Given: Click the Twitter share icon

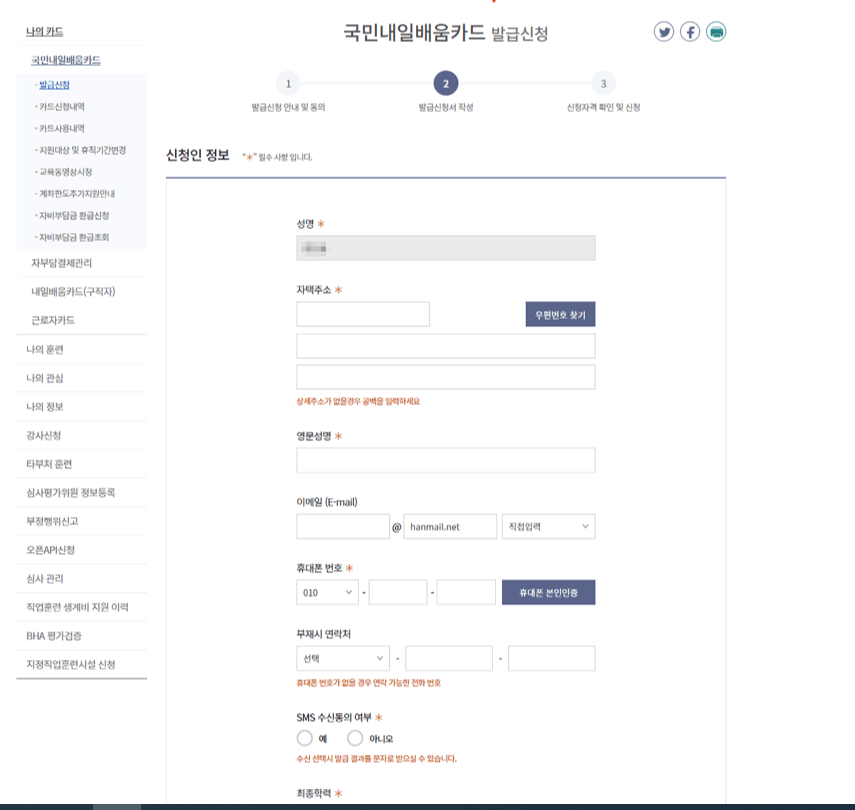Looking at the screenshot, I should [x=662, y=30].
